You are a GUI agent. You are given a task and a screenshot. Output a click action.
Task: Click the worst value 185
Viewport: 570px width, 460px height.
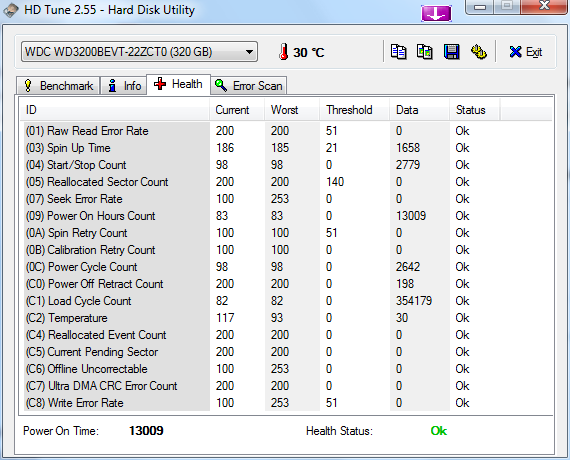[280, 148]
